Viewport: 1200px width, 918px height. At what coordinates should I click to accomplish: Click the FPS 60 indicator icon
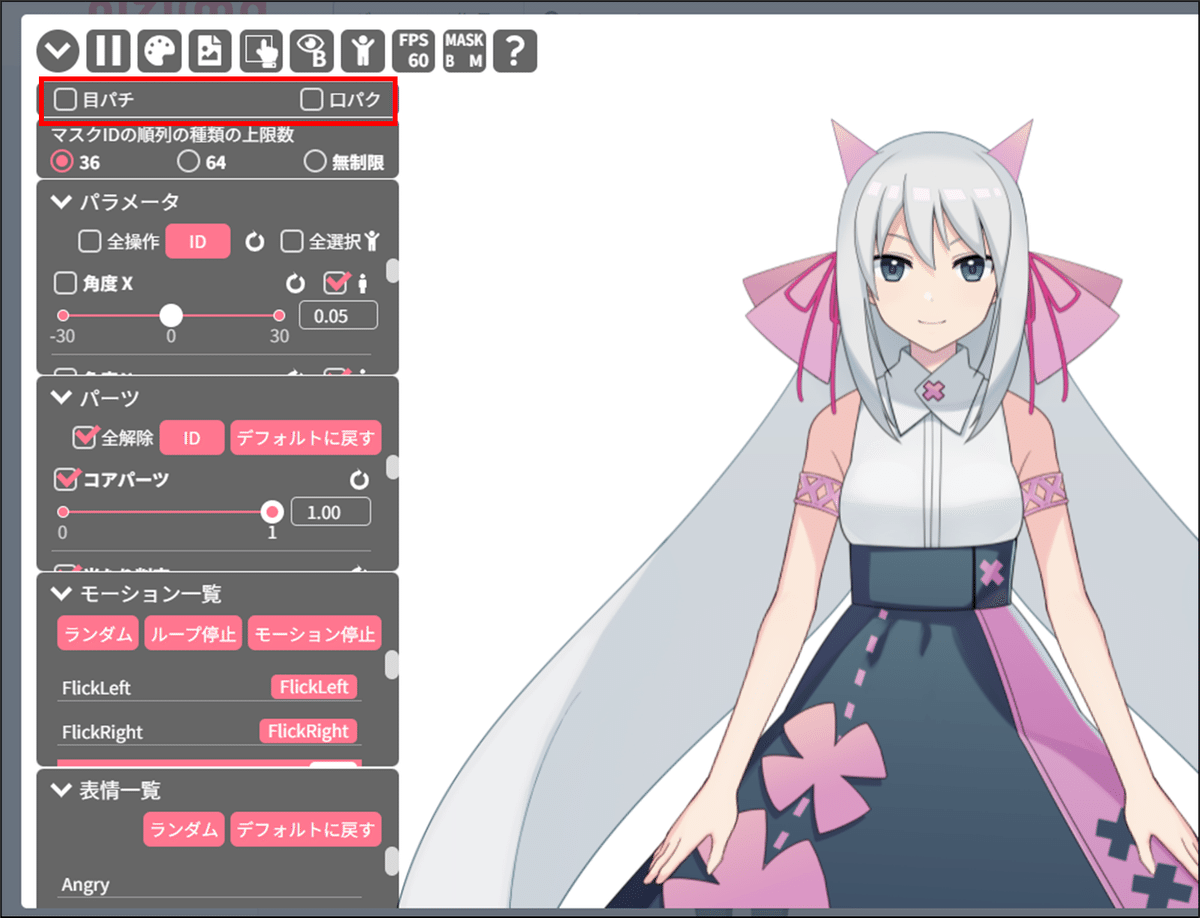414,50
